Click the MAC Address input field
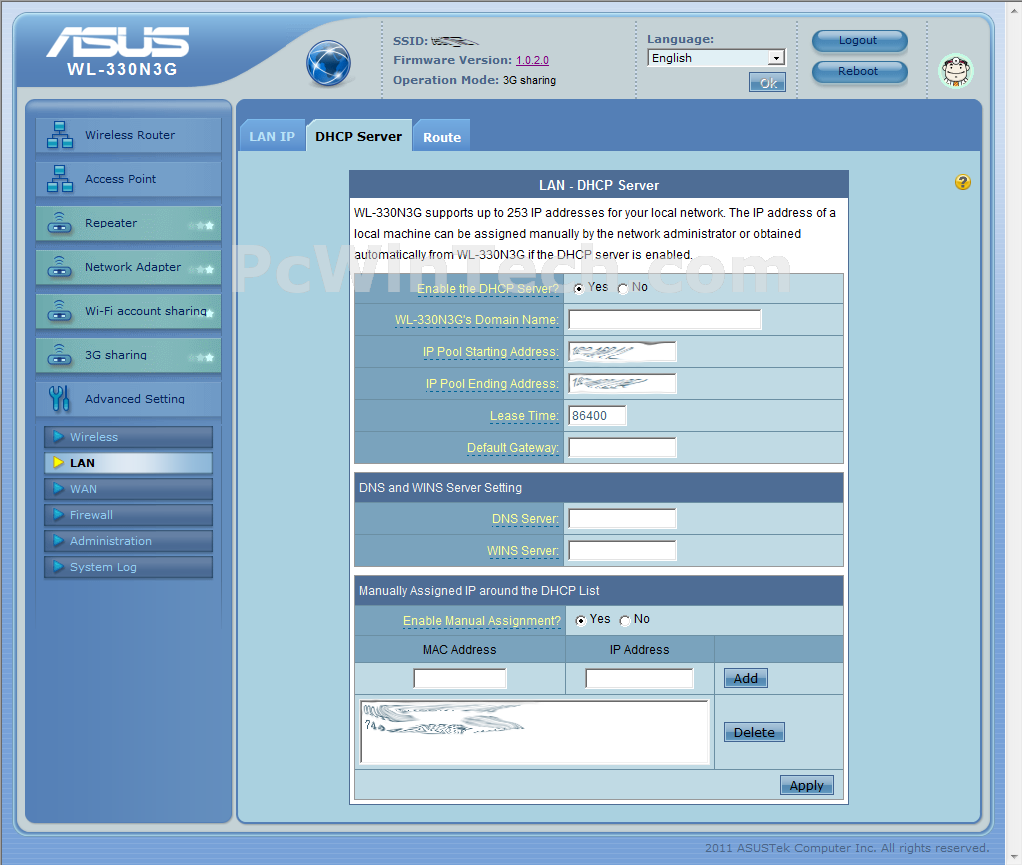1022x865 pixels. 460,678
